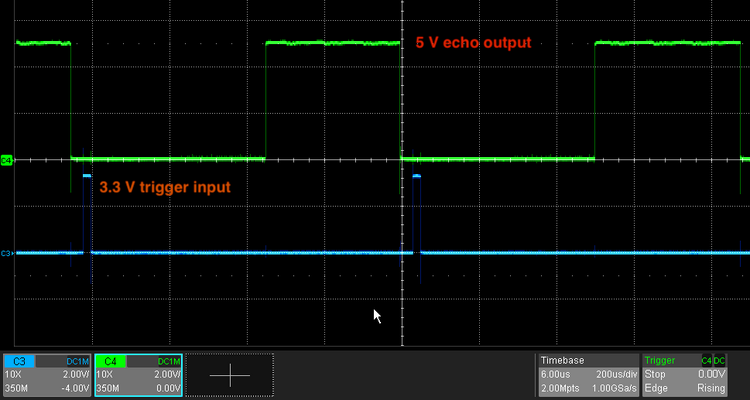Click the C4 ground marker on left edge
The height and width of the screenshot is (400, 750).
coord(6,159)
